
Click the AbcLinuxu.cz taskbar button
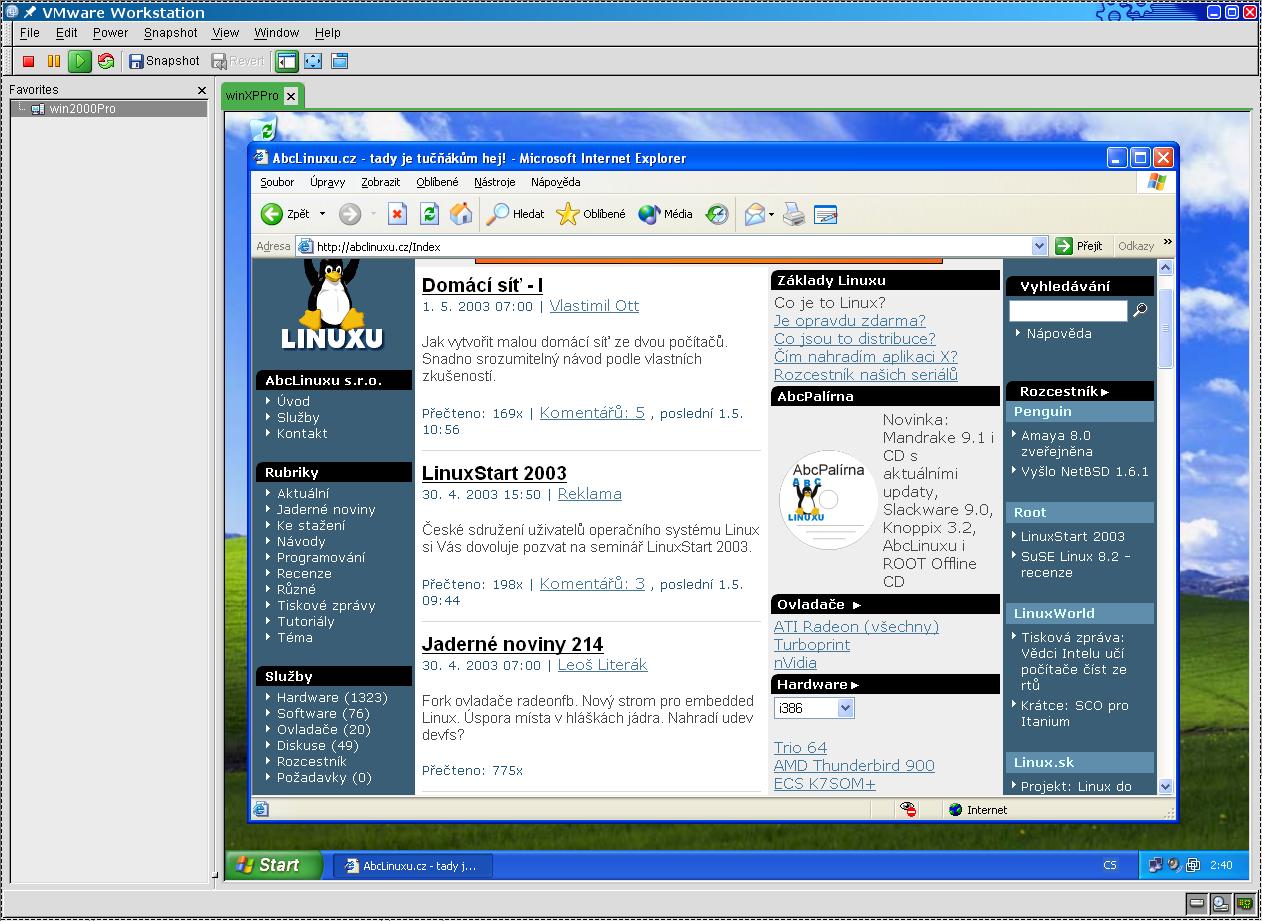pos(412,866)
